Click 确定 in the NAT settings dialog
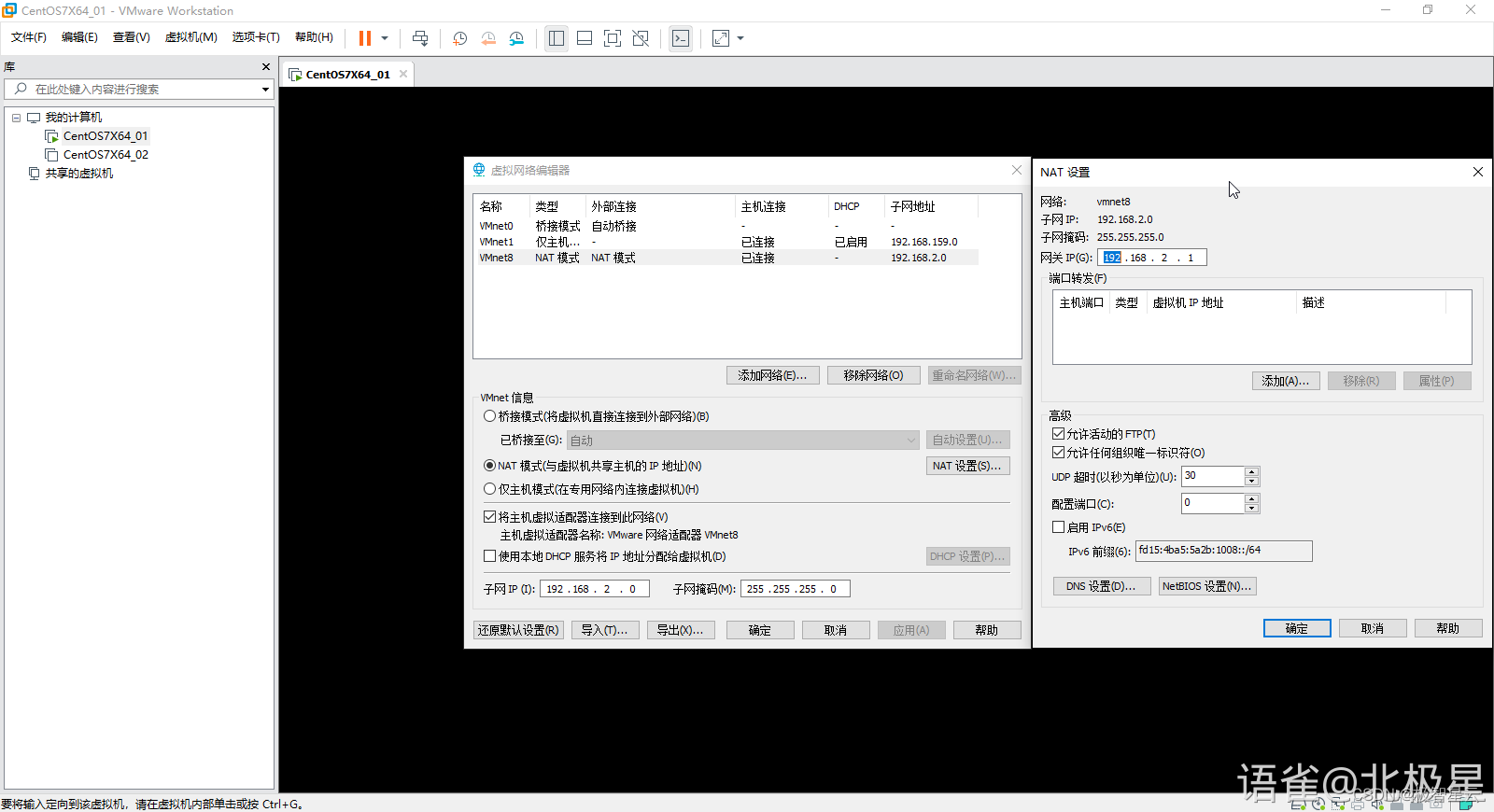Screen dimensions: 1494x812 coord(1297,628)
